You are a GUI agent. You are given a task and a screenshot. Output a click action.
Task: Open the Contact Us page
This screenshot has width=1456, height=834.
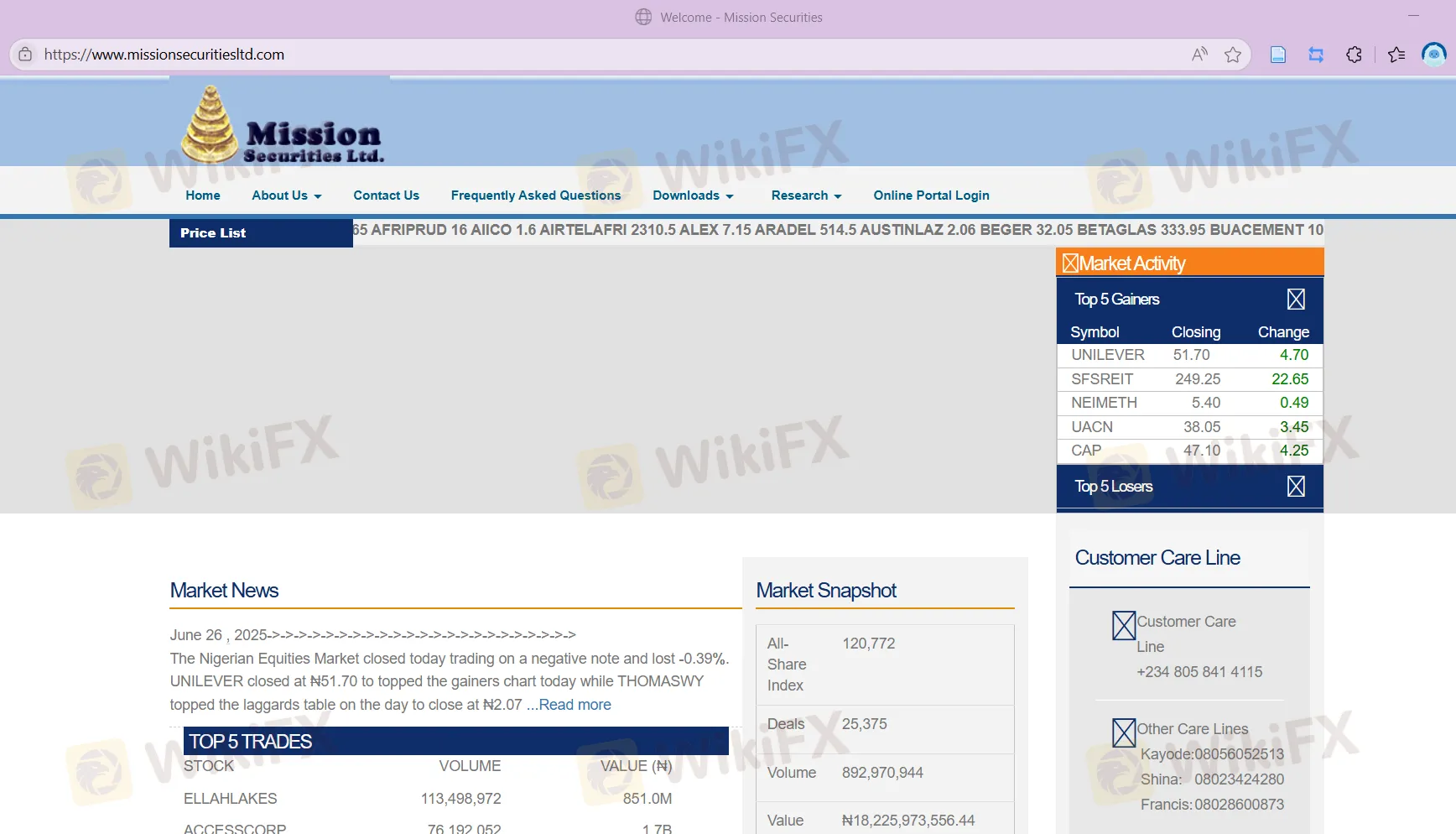386,195
